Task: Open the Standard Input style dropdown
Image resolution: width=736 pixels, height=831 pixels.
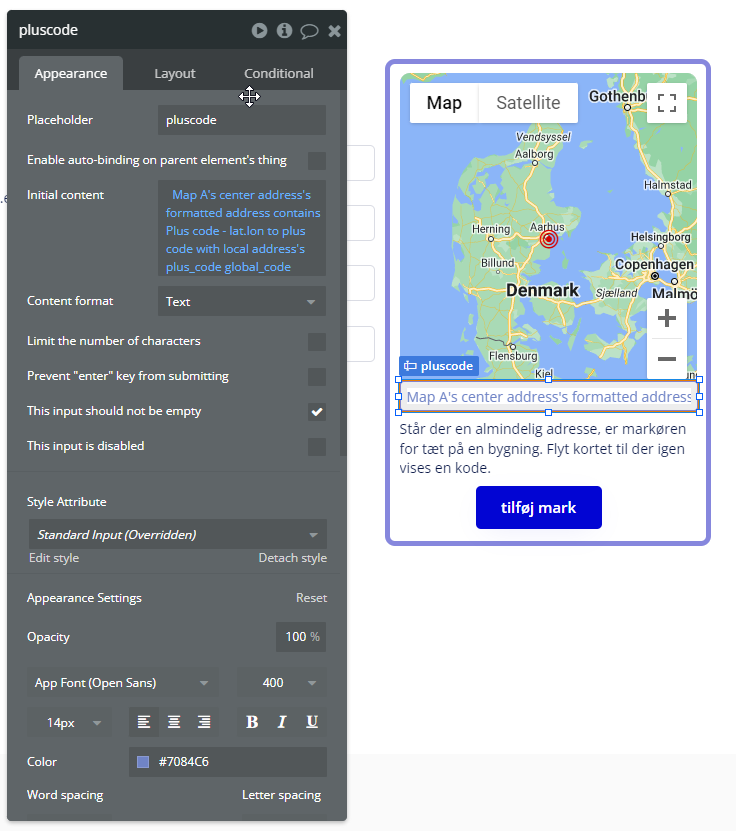Action: tap(178, 534)
